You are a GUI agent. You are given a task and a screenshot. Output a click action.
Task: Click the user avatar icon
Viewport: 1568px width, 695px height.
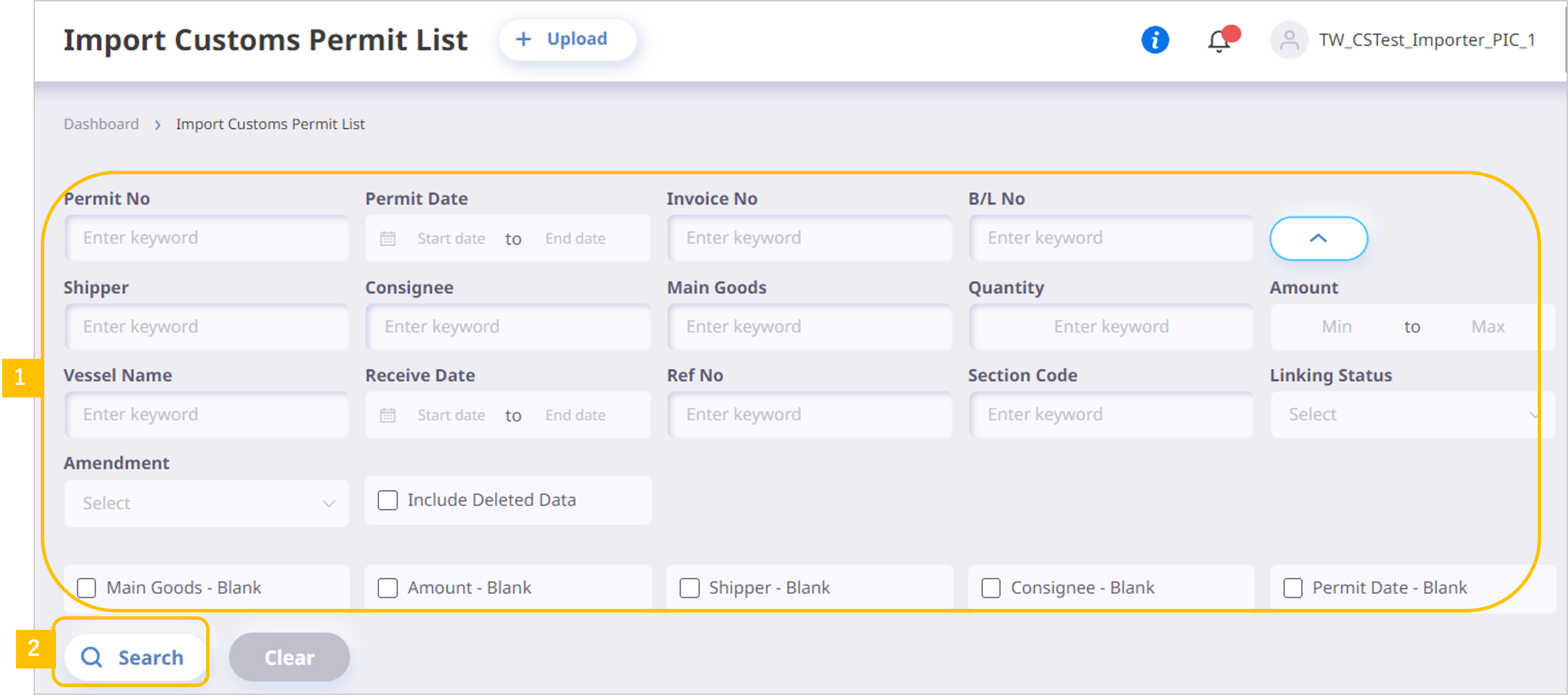coord(1288,40)
